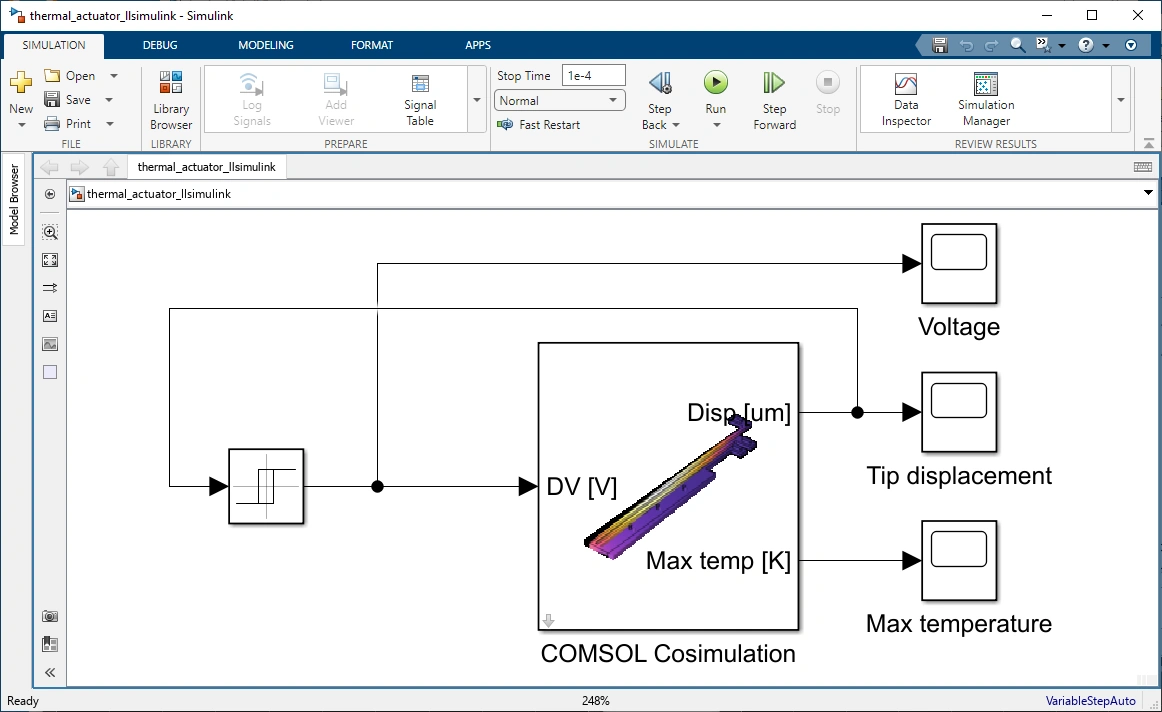Open the Data Inspector
The width and height of the screenshot is (1162, 712).
tap(906, 100)
